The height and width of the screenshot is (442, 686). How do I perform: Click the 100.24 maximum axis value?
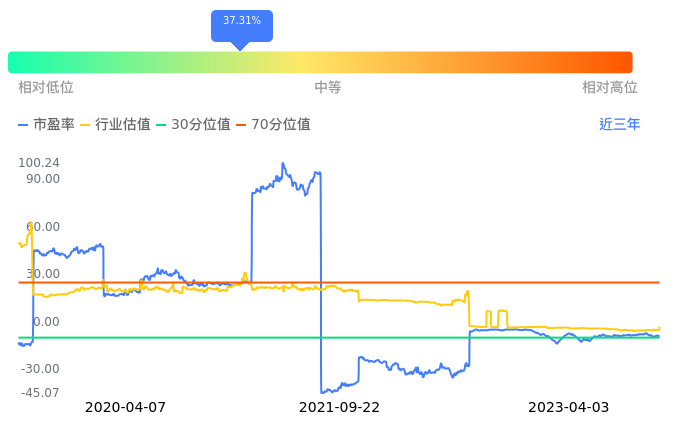pos(39,163)
